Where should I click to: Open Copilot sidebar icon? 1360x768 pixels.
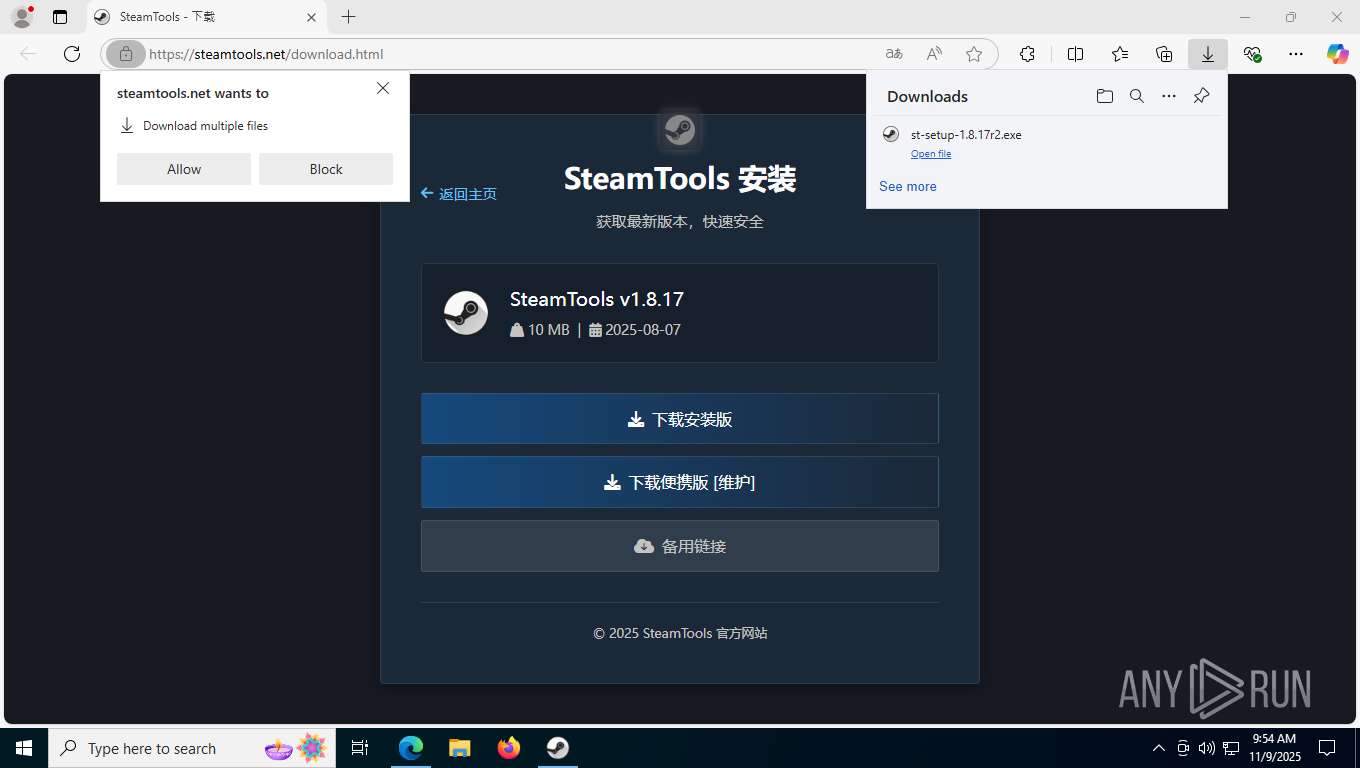point(1337,54)
